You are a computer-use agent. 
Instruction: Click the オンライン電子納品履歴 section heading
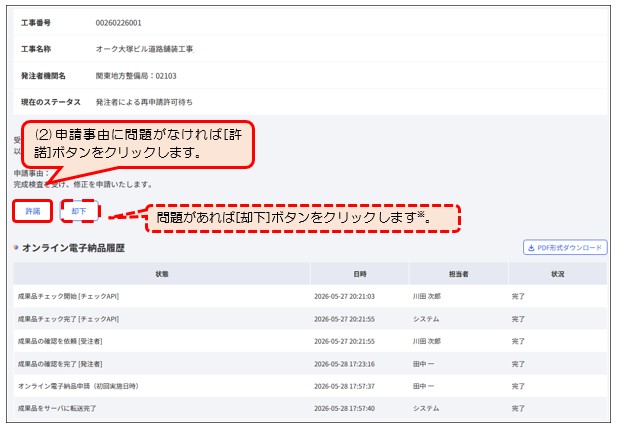[74, 248]
